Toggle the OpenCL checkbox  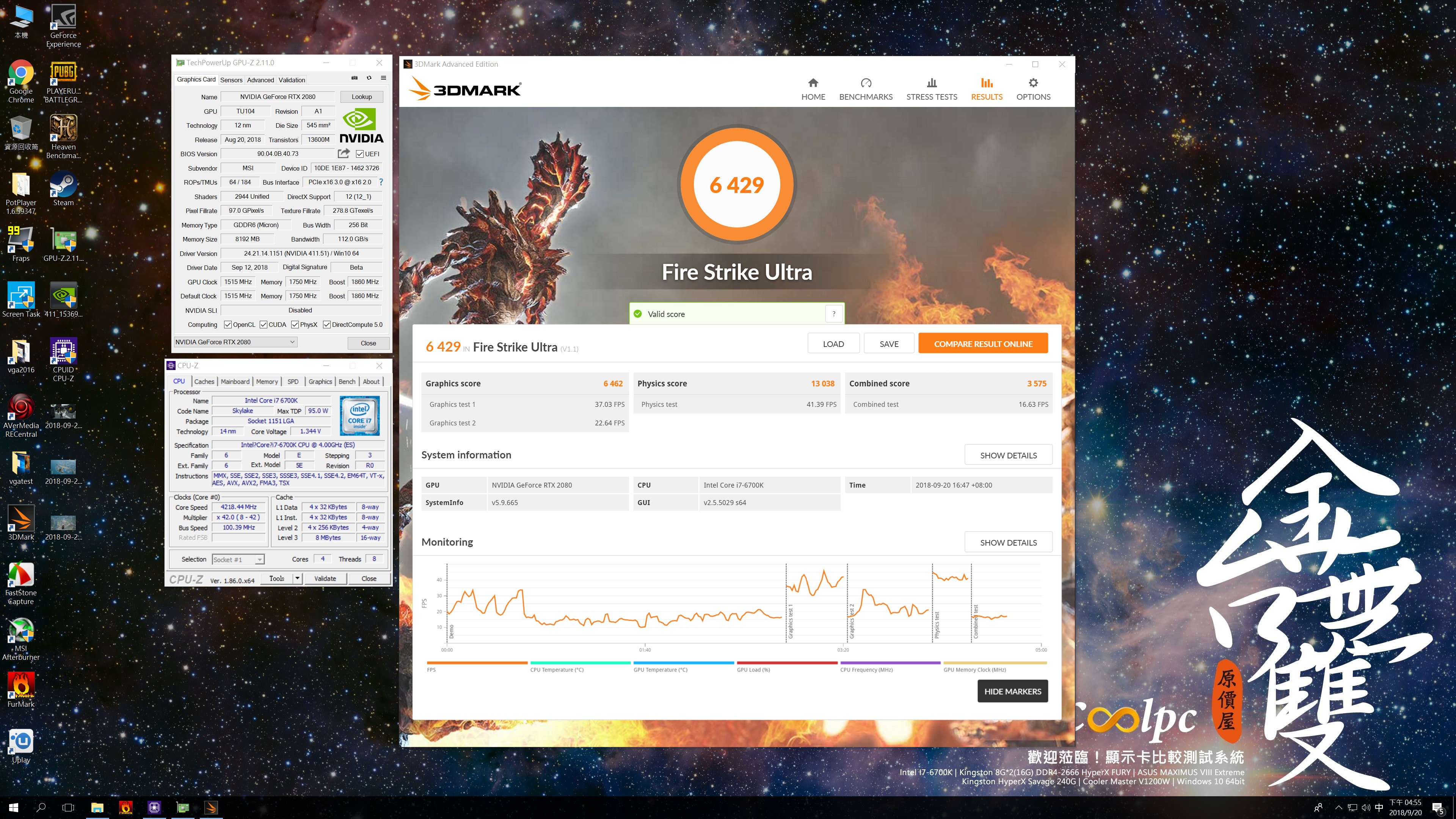pos(228,325)
